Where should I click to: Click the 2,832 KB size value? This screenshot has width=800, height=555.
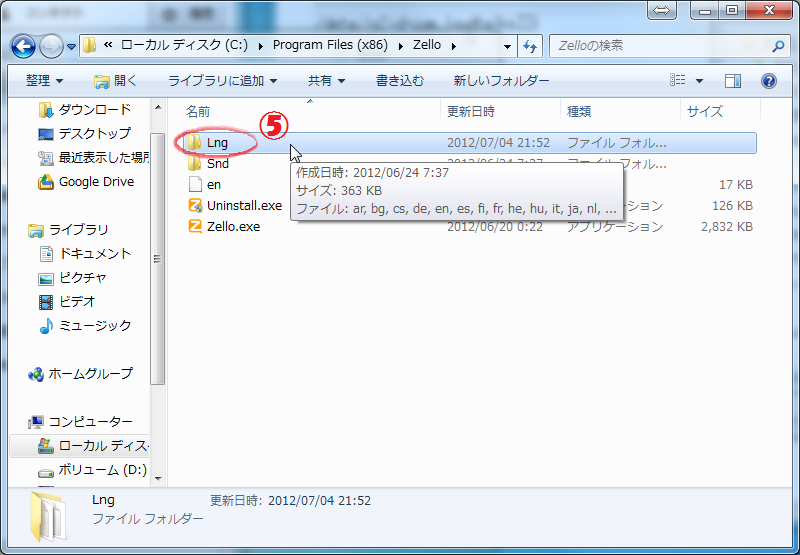pyautogui.click(x=727, y=226)
